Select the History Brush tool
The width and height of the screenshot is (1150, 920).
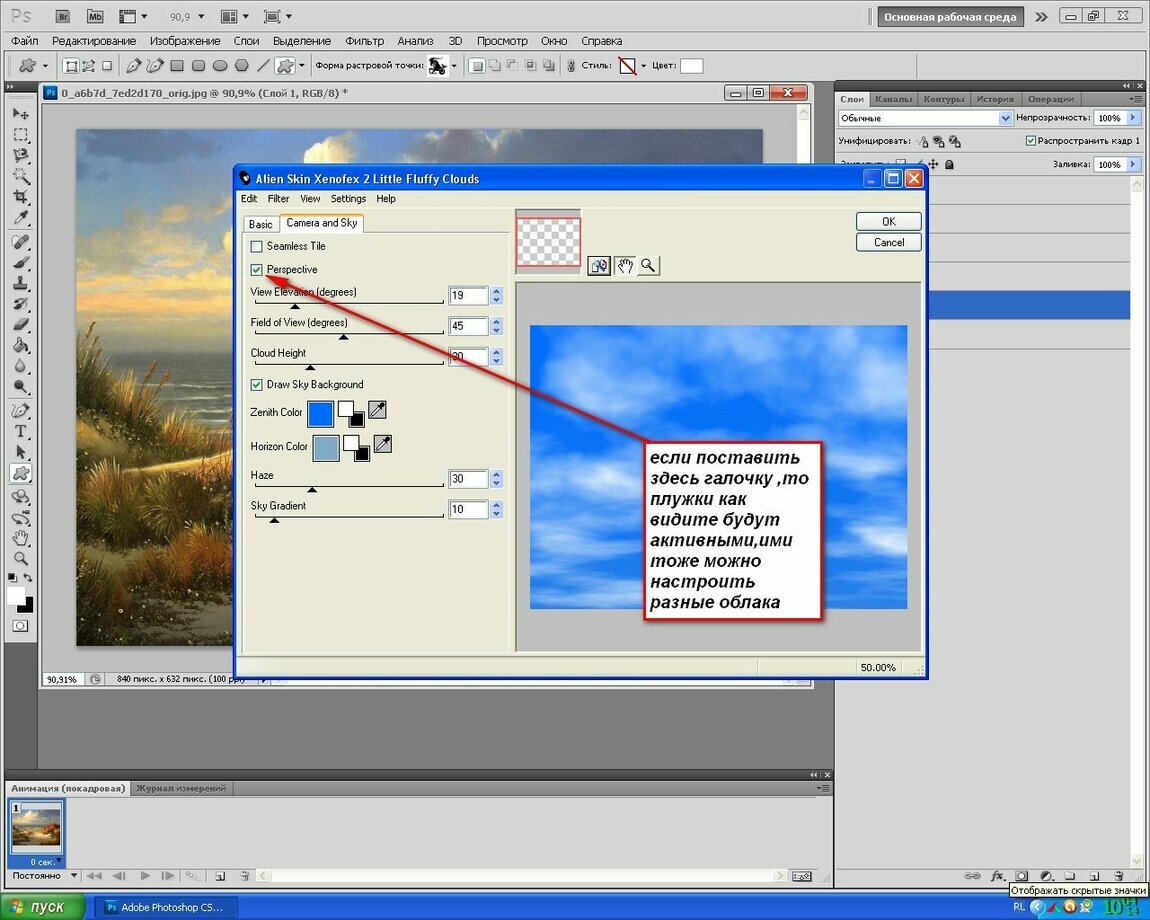(x=21, y=304)
